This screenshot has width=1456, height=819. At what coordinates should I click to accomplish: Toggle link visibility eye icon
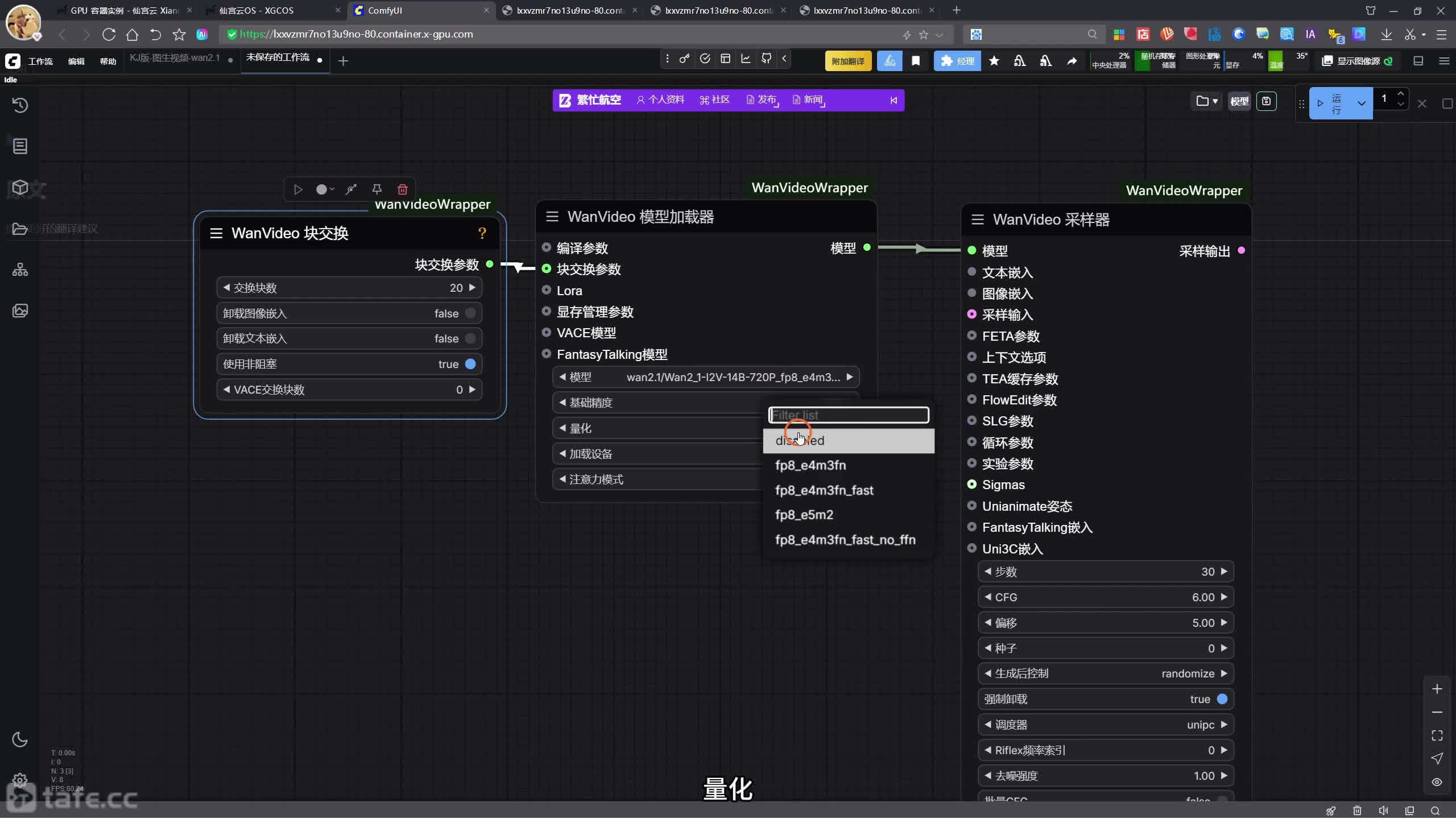coord(1437,782)
